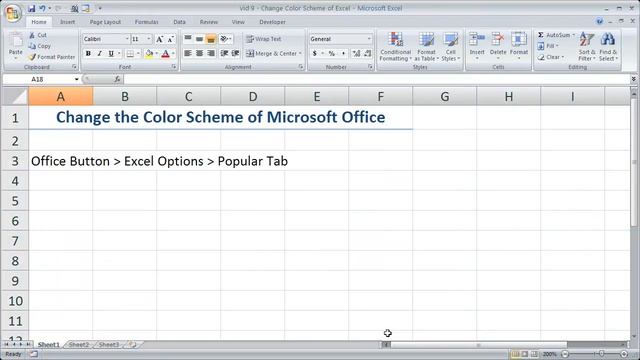640x360 pixels.
Task: Open the Data ribbon tab
Action: 179,22
